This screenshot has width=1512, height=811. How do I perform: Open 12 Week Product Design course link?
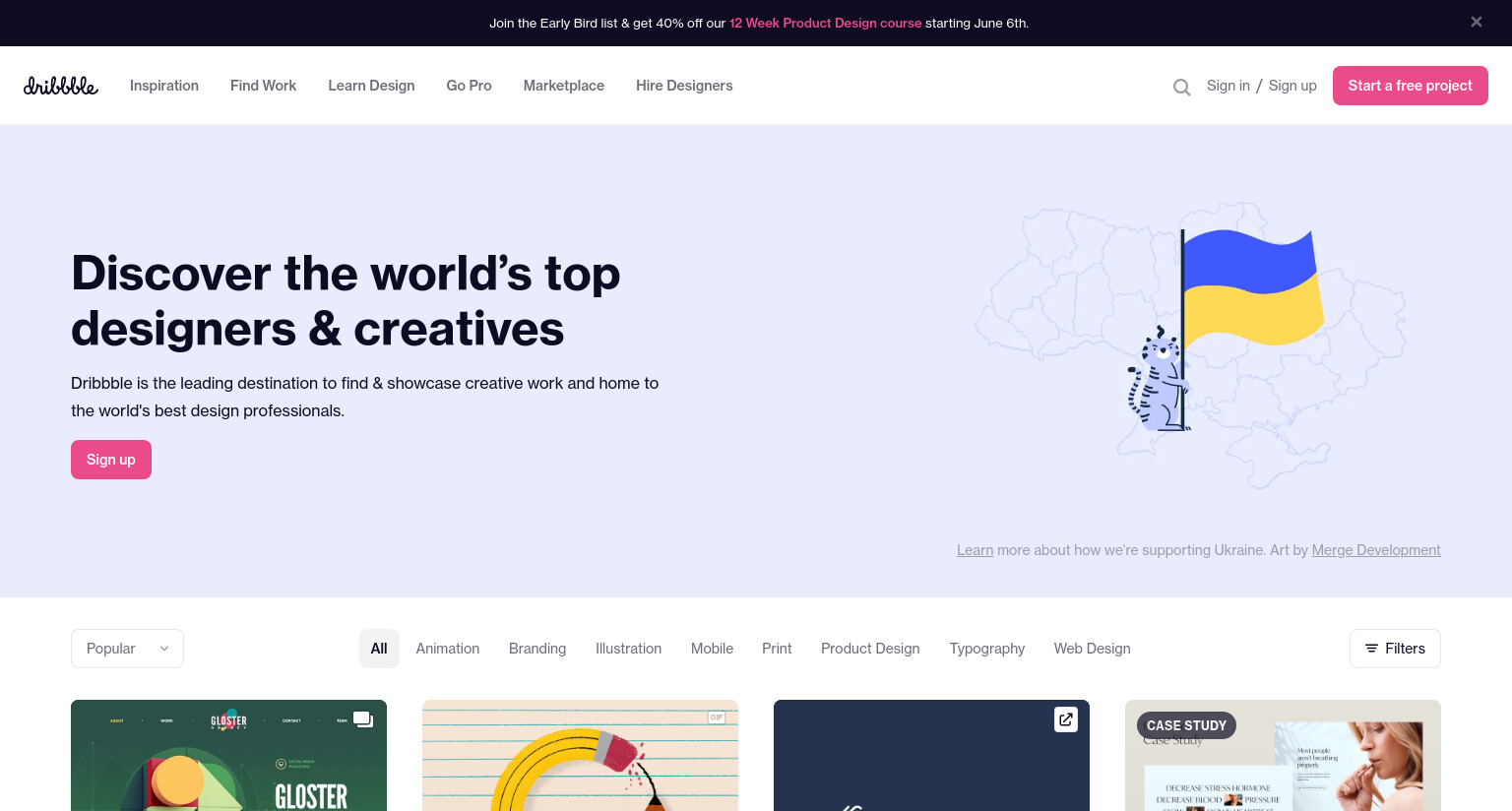825,23
